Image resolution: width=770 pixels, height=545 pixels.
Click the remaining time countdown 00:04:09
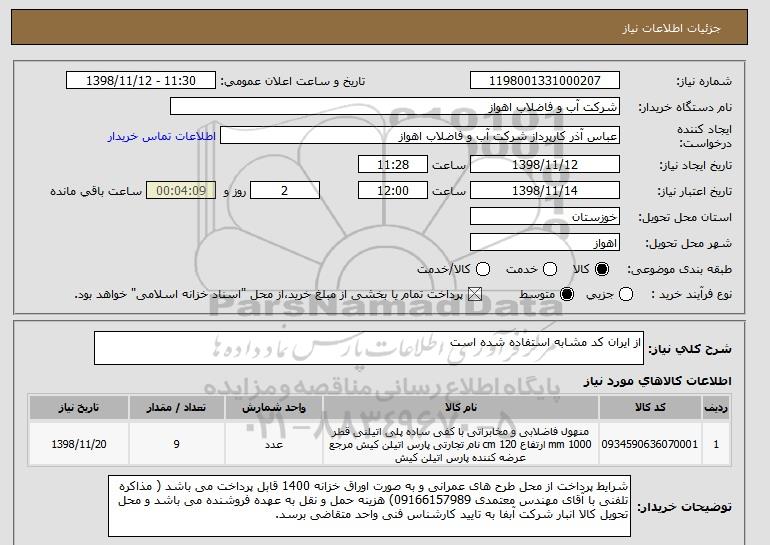click(181, 191)
